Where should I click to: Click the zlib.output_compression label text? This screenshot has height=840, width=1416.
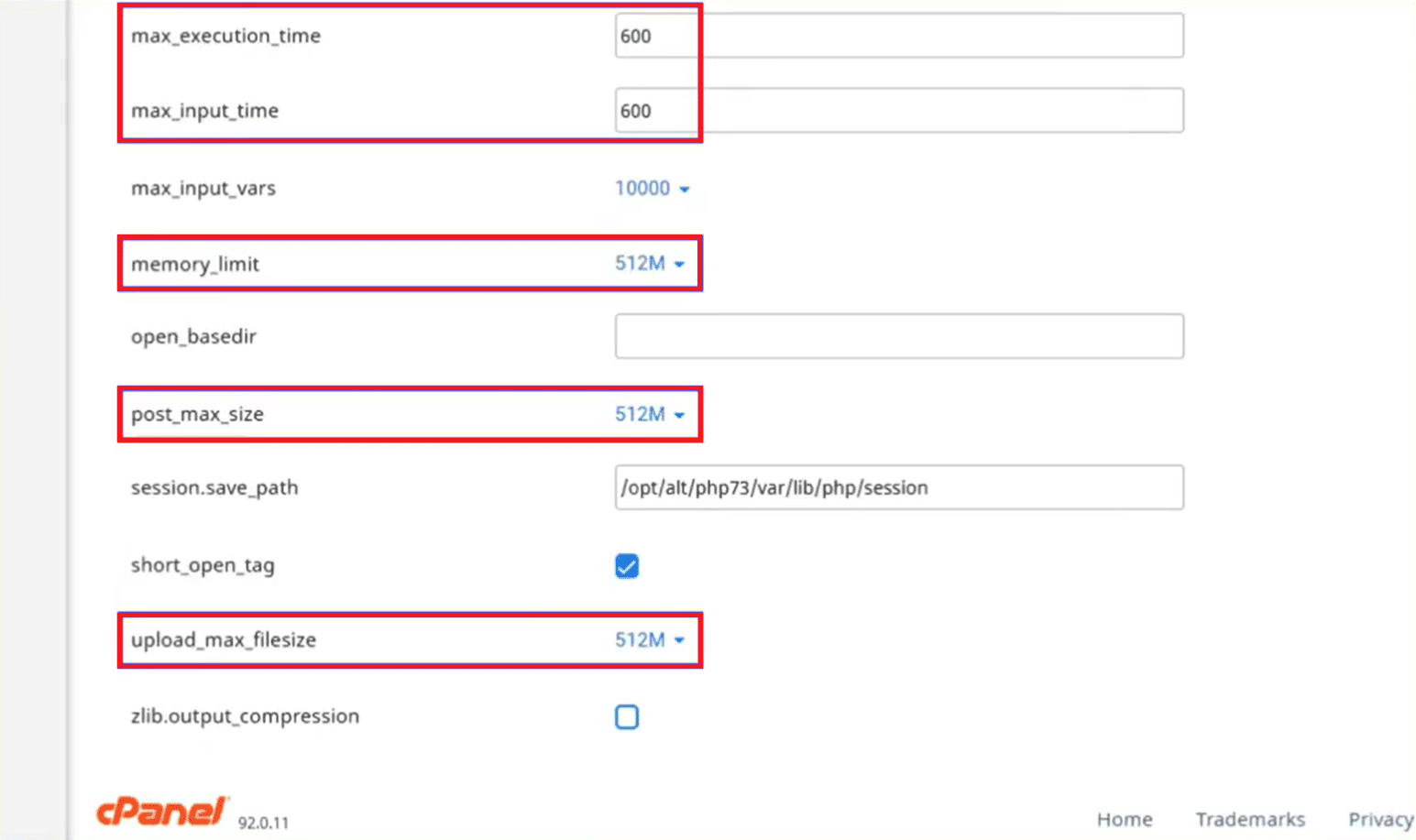tap(245, 716)
